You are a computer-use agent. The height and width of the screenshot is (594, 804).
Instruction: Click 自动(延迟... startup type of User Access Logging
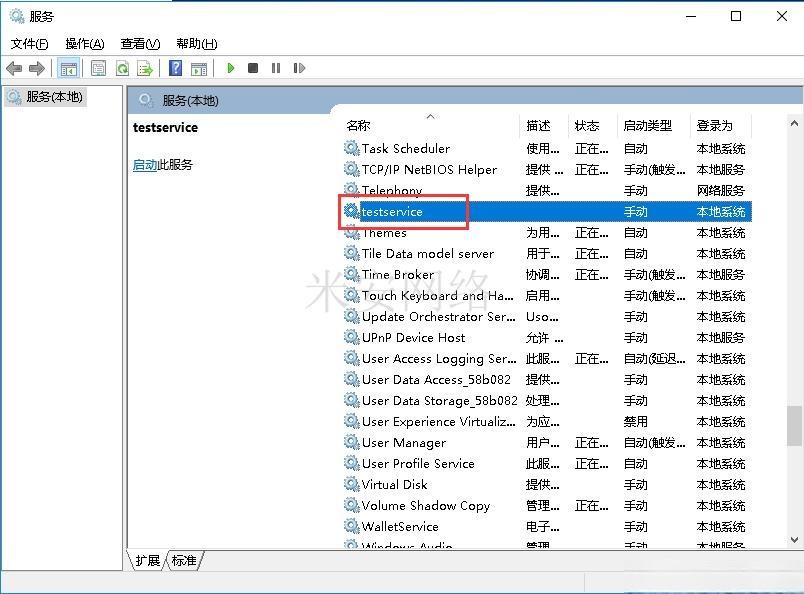(654, 359)
